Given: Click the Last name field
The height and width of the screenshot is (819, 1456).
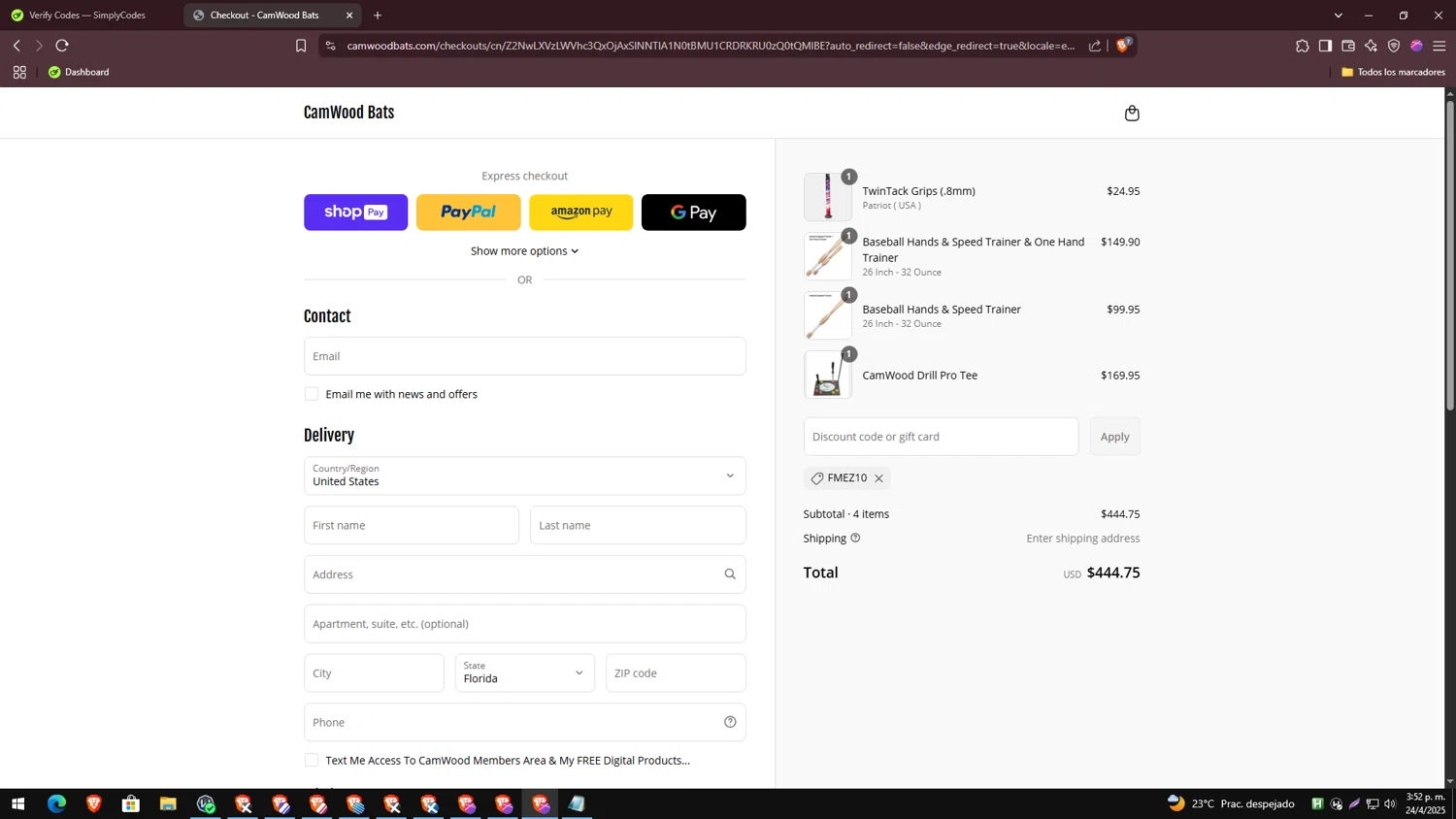Looking at the screenshot, I should (x=638, y=525).
